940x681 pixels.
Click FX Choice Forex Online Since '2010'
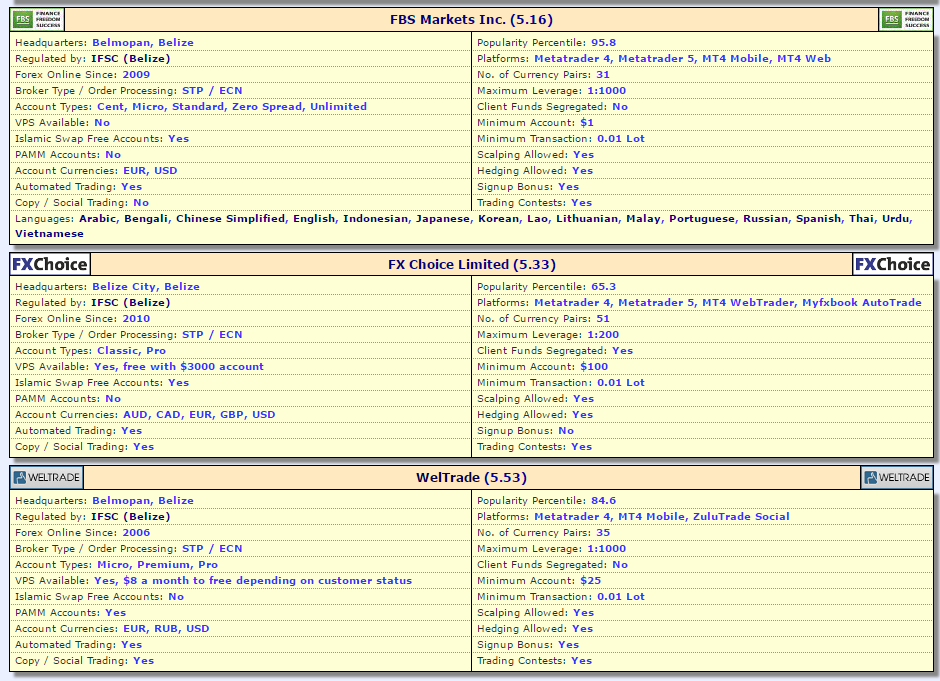[x=136, y=319]
